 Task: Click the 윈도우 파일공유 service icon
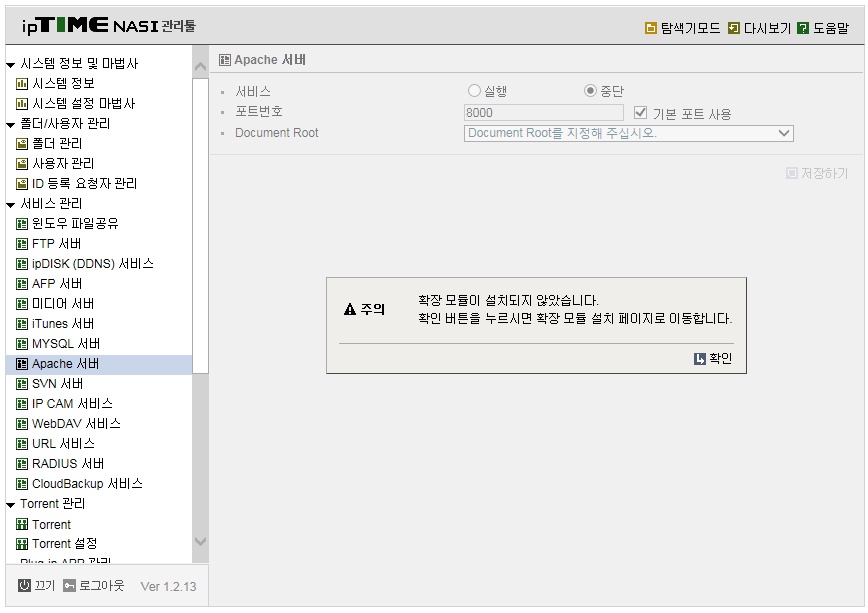(x=22, y=224)
